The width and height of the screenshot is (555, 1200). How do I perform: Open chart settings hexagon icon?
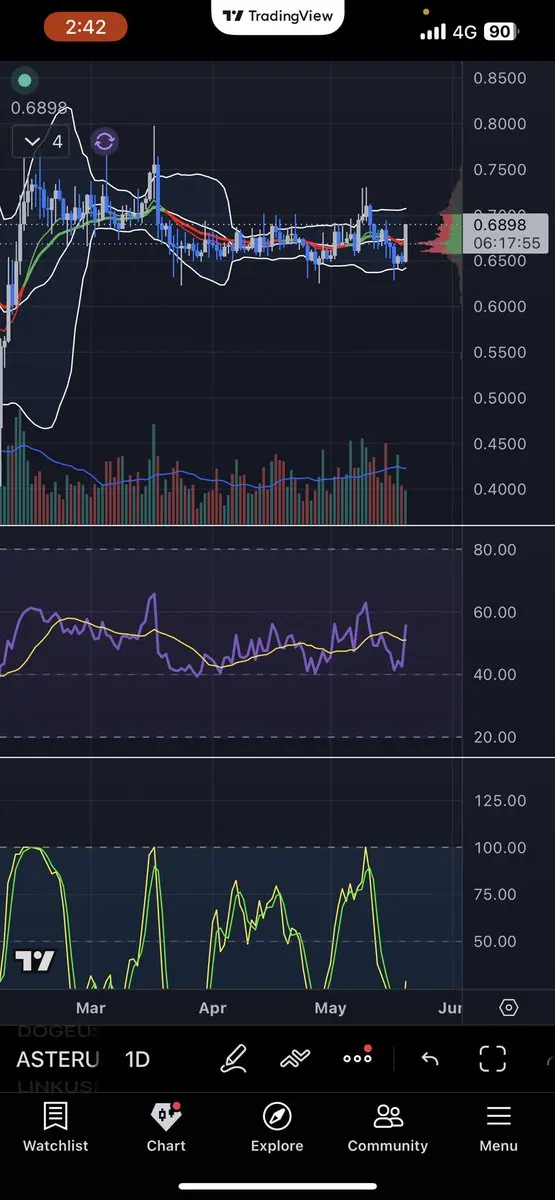pos(509,1007)
